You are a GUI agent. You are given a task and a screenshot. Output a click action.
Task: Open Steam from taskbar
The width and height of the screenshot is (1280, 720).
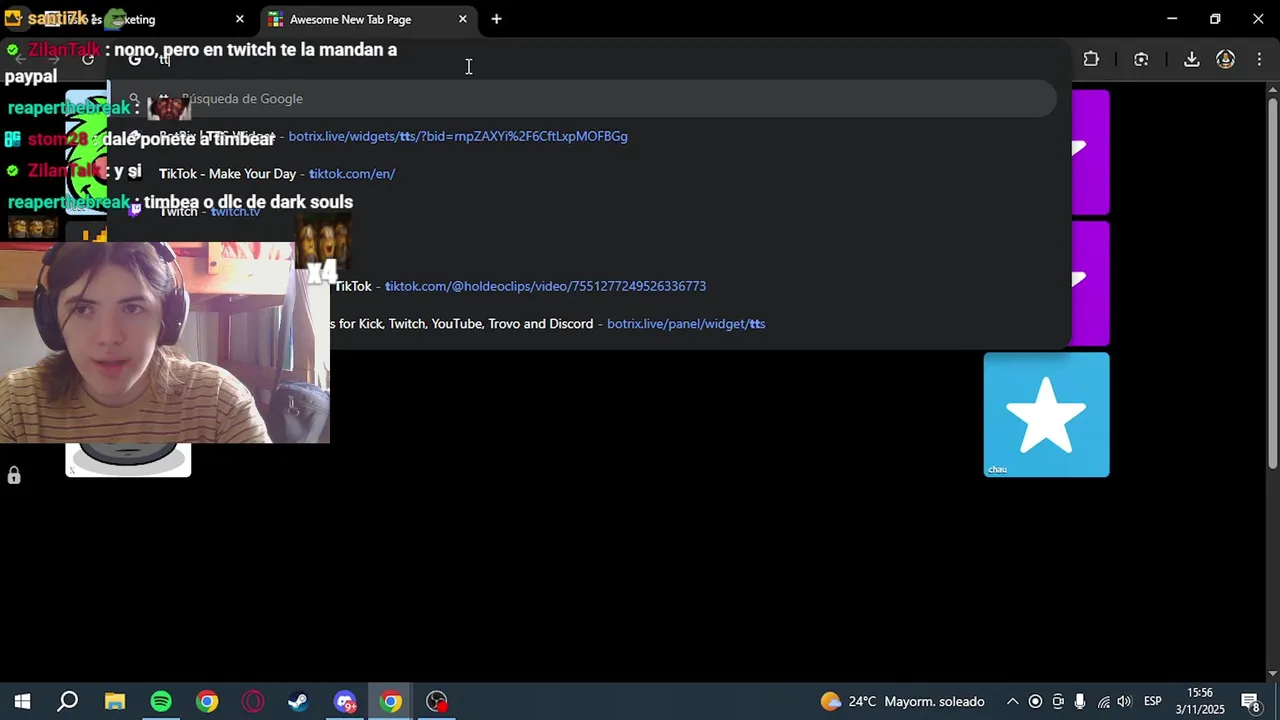tap(298, 702)
